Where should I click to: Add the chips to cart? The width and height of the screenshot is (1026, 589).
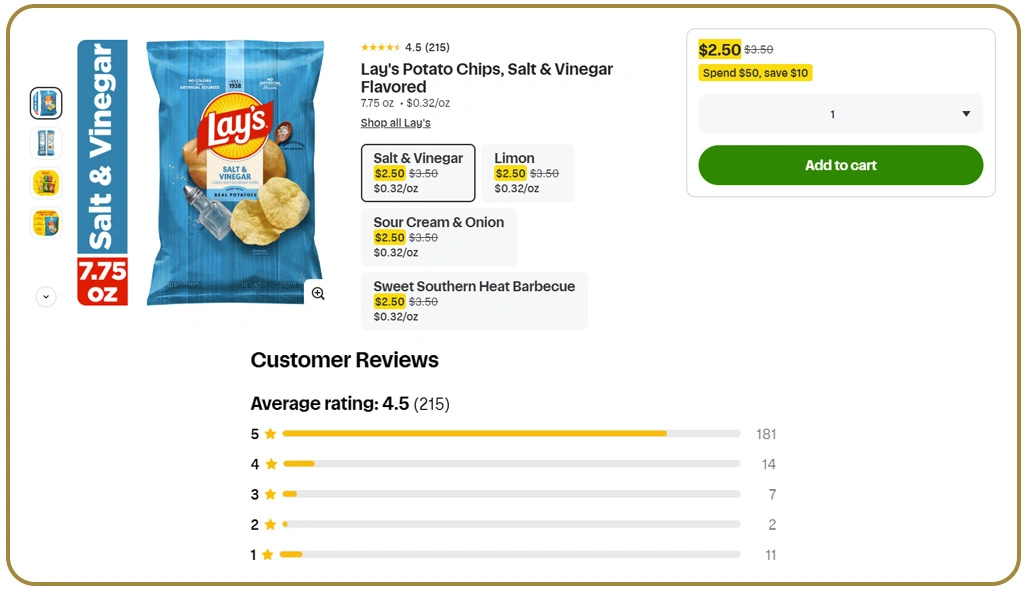click(840, 165)
